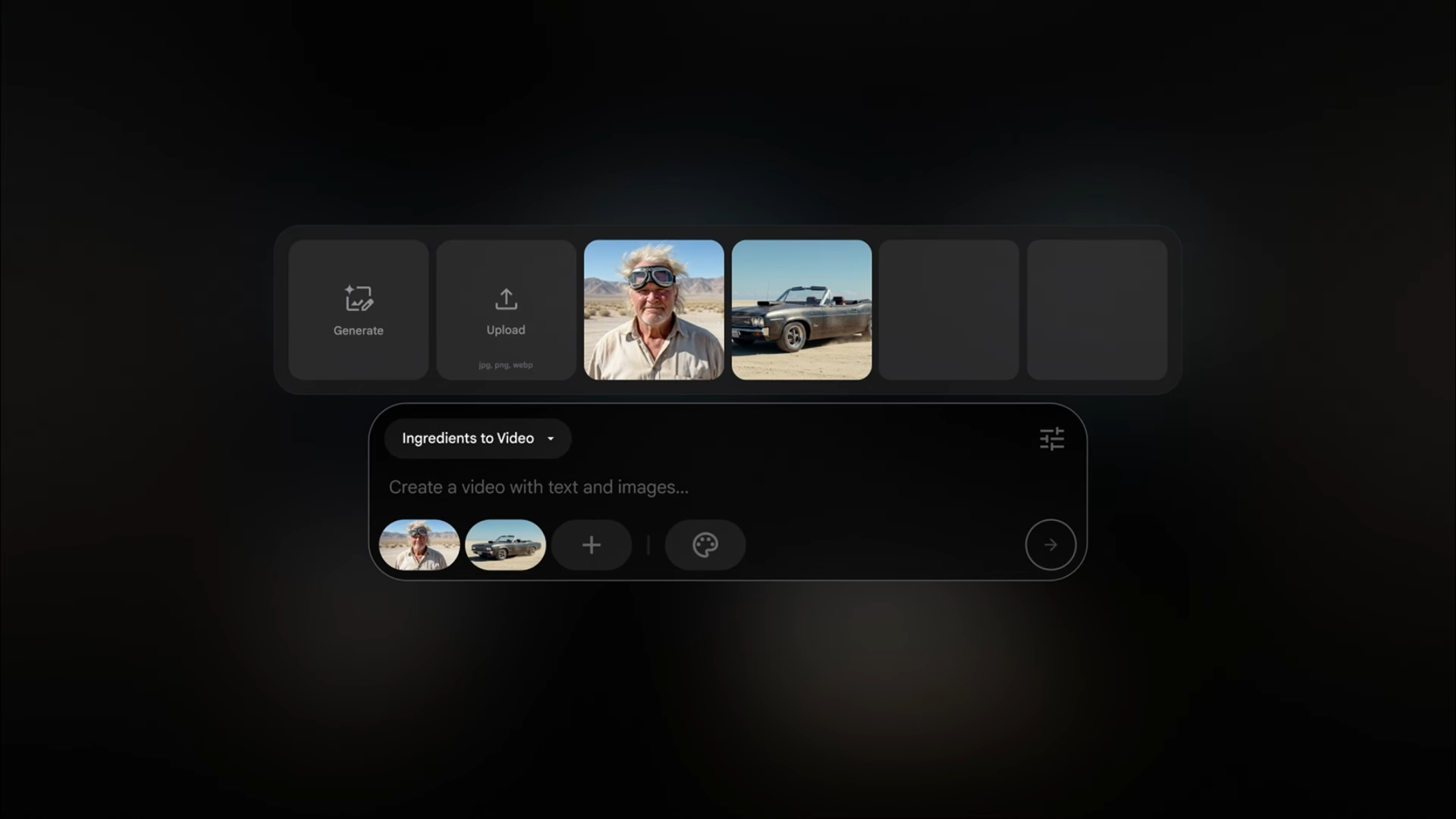
Task: Submit prompt with the arrow button
Action: click(1050, 545)
